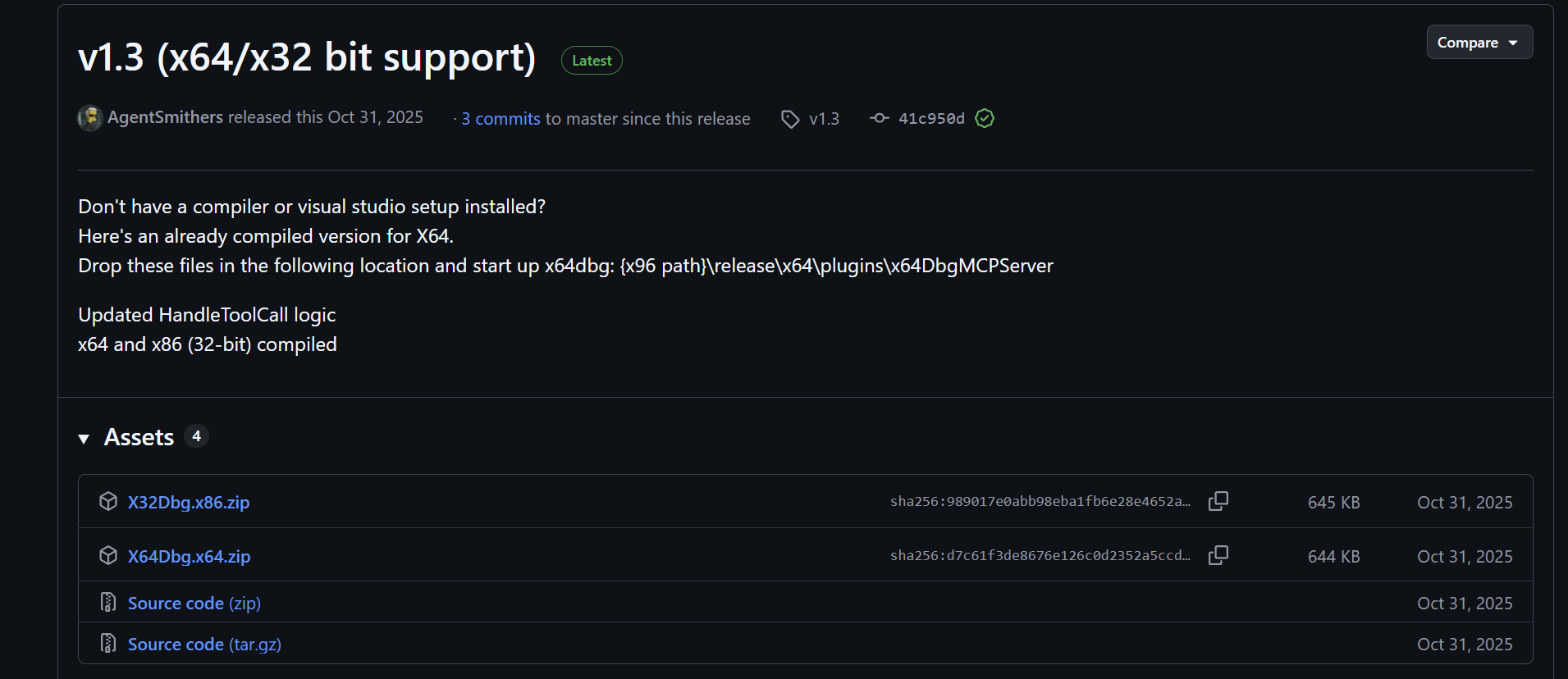Copy sha256 hash of X32Dbg.x86.zip
The width and height of the screenshot is (1568, 679).
coord(1218,501)
